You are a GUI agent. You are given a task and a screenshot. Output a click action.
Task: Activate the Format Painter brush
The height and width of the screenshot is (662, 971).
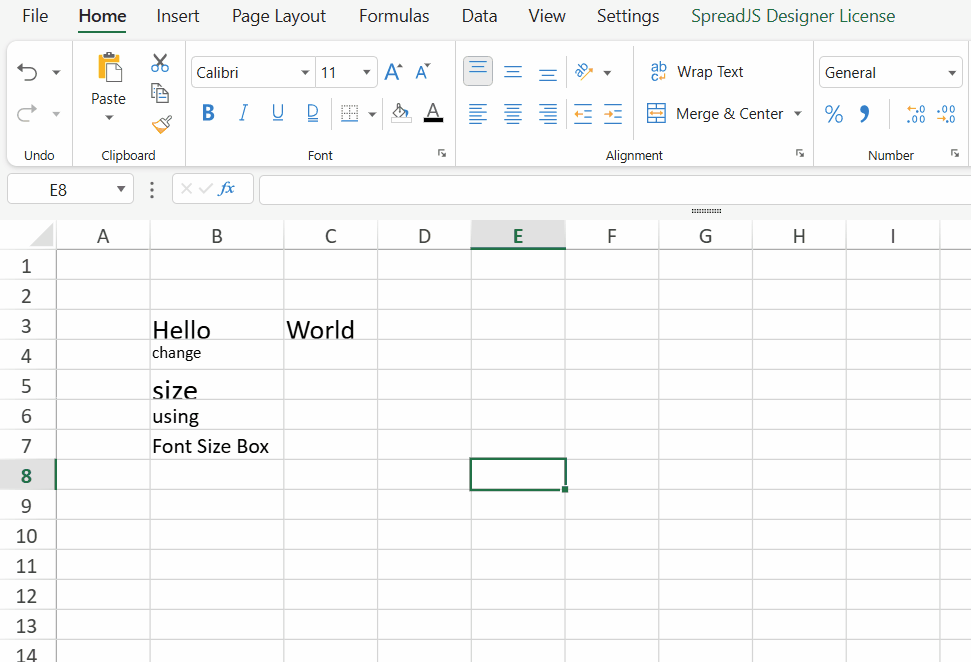(161, 124)
